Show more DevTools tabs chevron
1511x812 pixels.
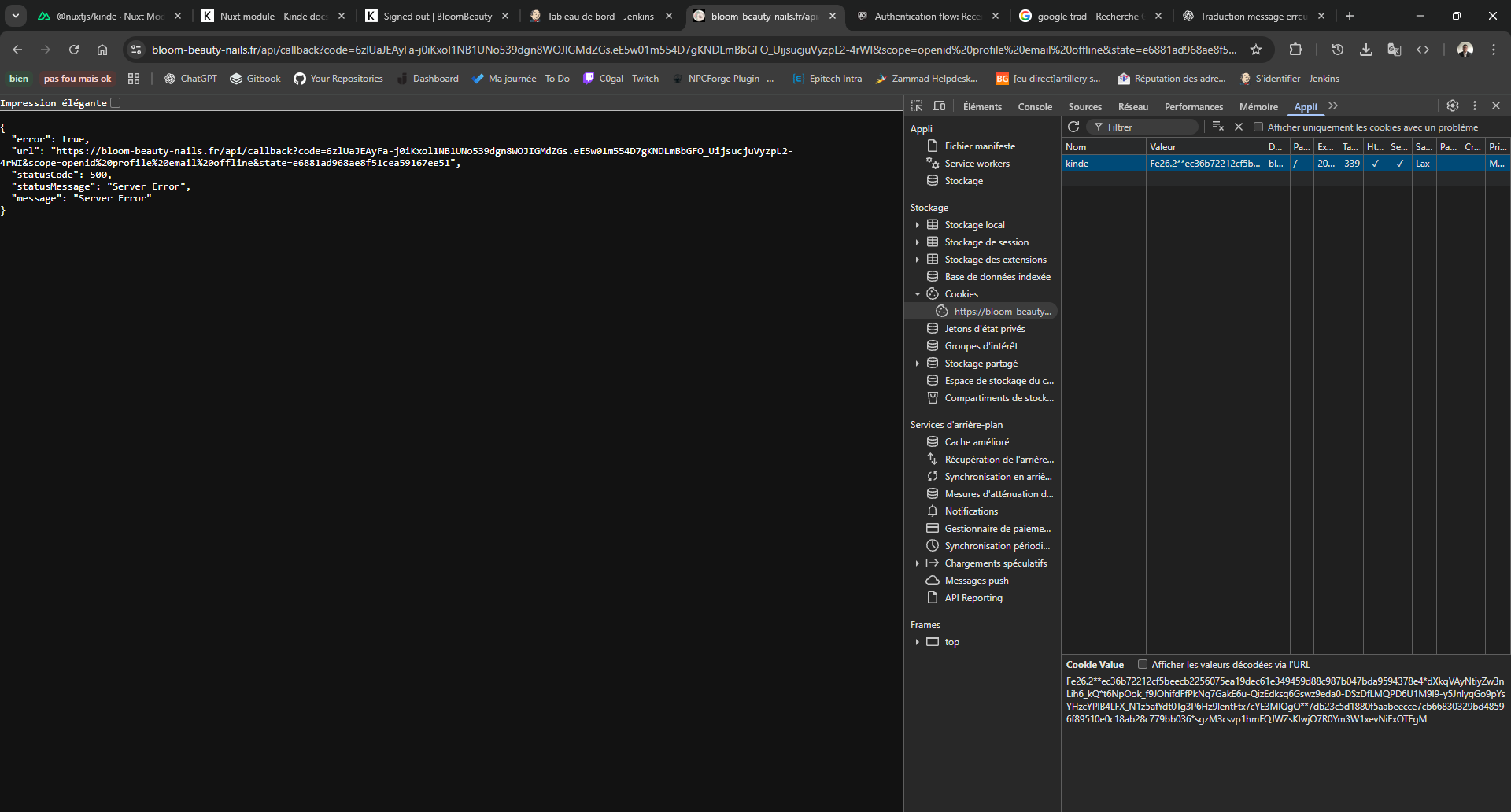(x=1333, y=106)
